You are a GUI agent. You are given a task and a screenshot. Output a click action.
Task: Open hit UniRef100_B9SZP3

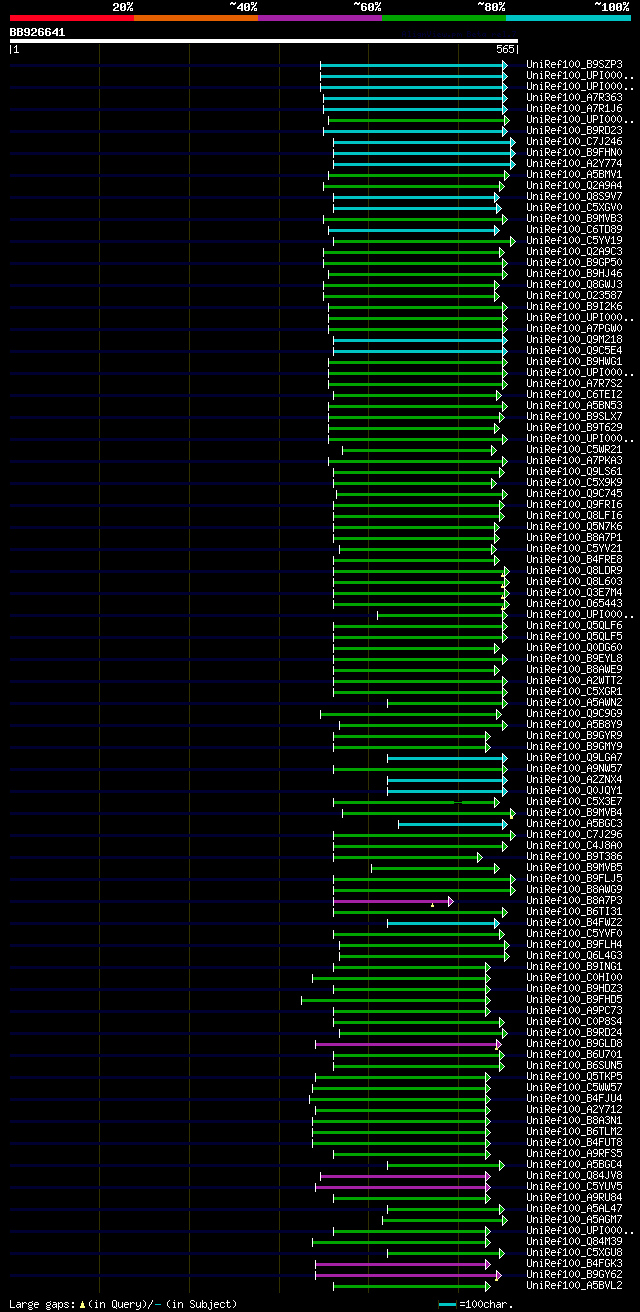coord(574,65)
